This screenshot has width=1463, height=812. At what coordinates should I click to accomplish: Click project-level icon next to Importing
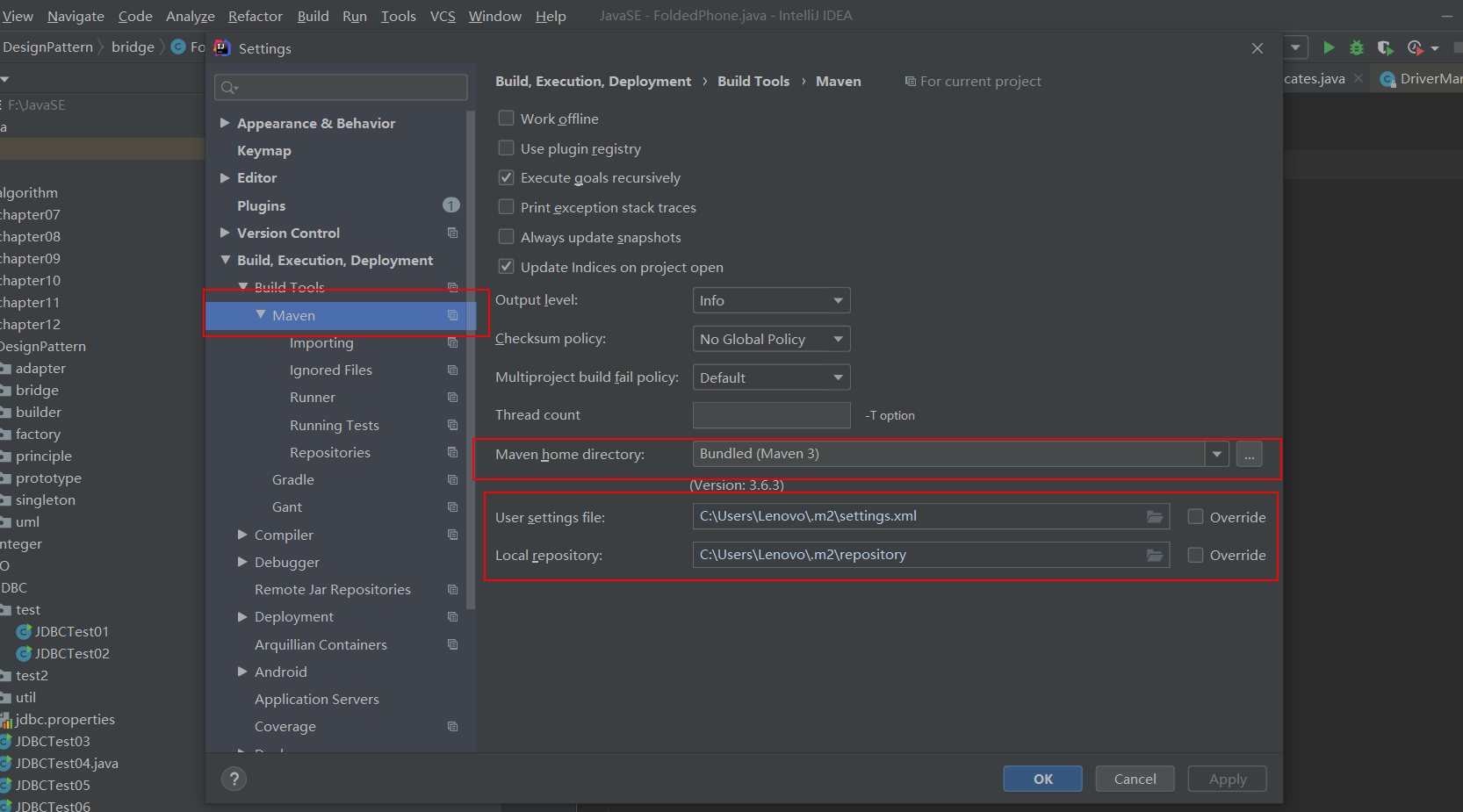pos(452,342)
